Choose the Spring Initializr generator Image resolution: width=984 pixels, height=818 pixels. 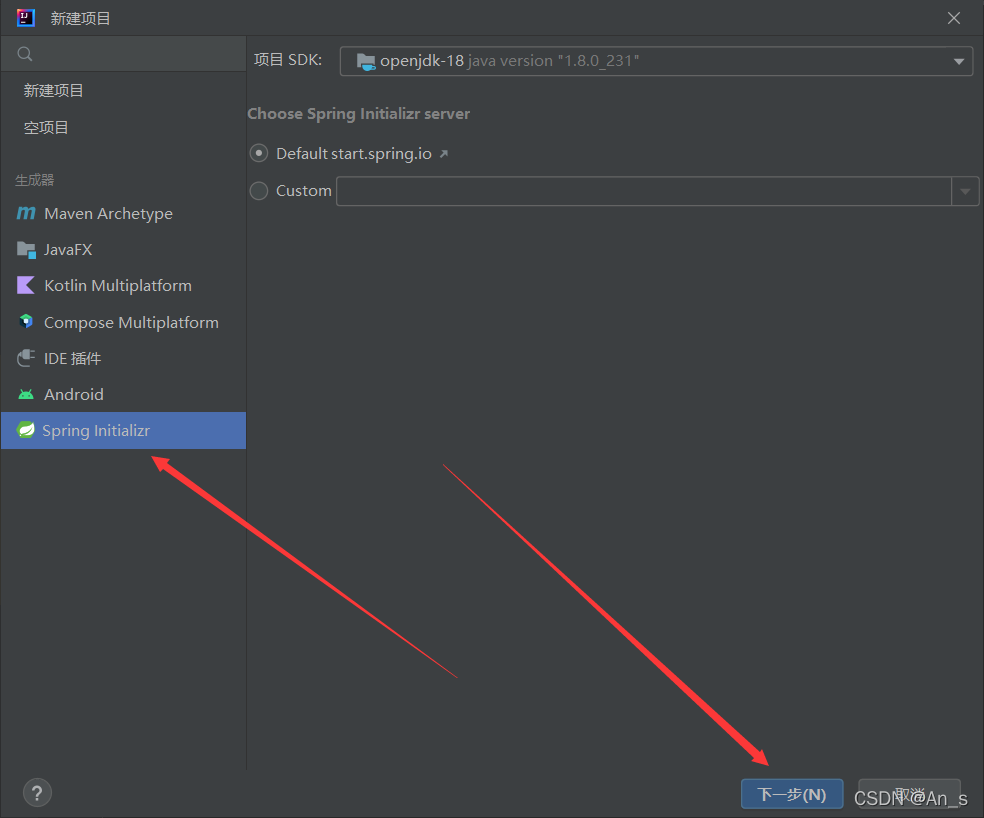[x=124, y=431]
